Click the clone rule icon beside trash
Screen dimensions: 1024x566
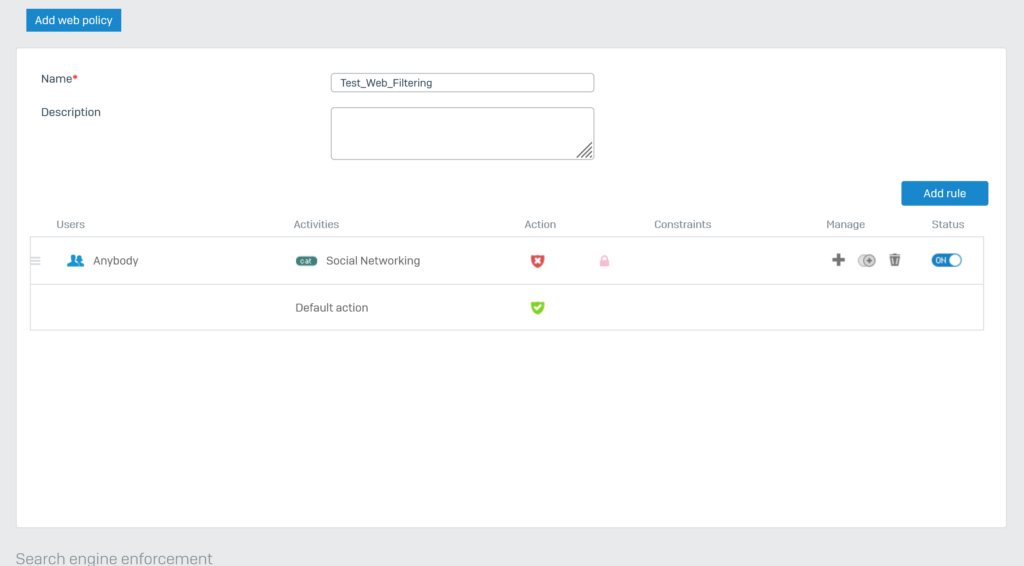867,260
